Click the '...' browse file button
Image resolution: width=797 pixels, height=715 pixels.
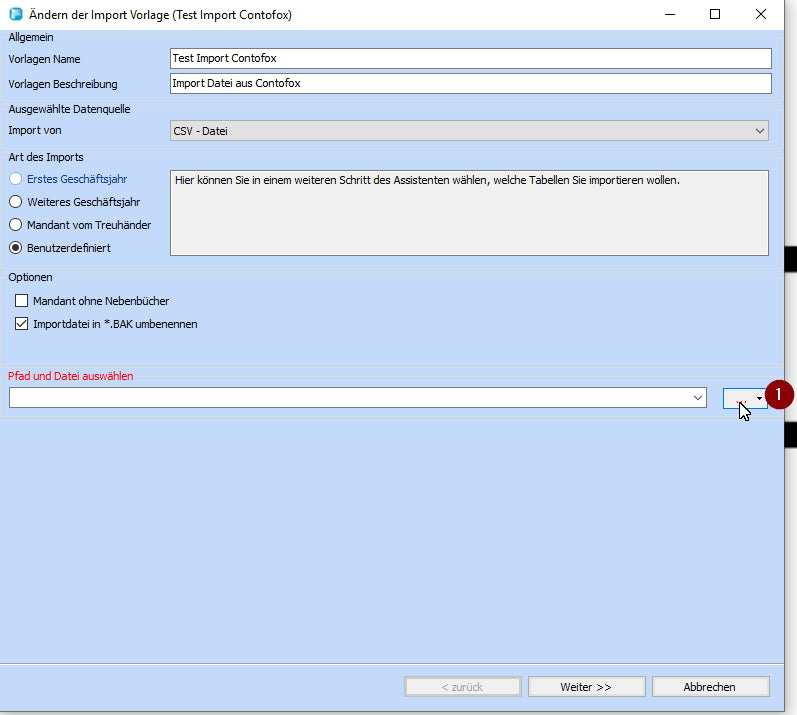(x=739, y=398)
